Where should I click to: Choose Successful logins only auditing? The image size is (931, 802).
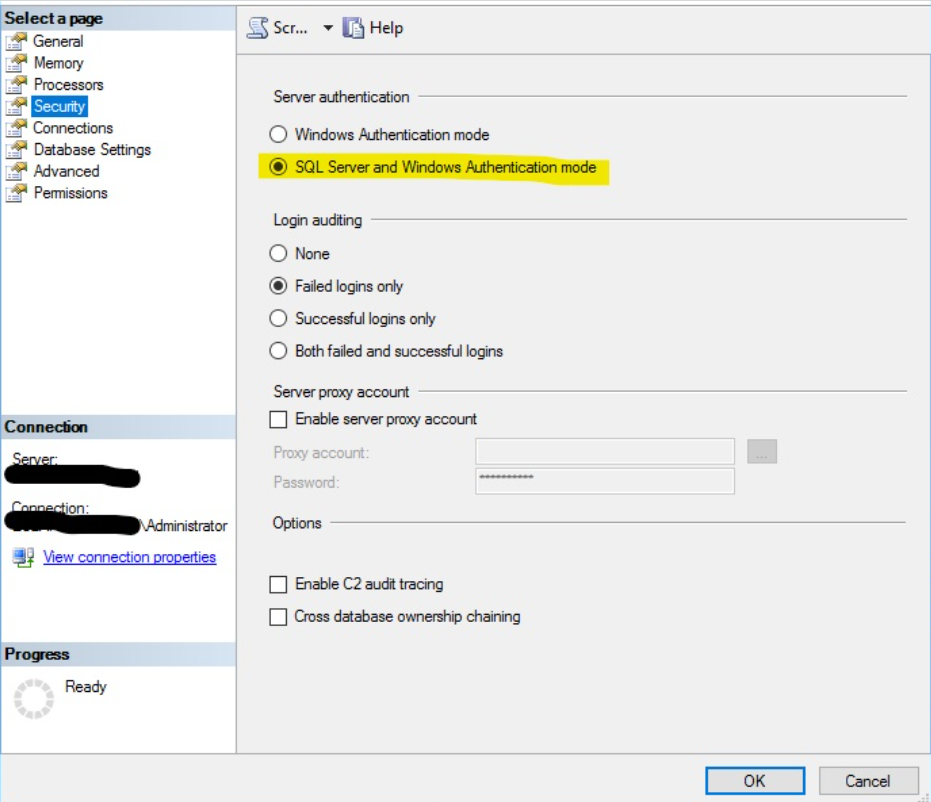coord(278,318)
